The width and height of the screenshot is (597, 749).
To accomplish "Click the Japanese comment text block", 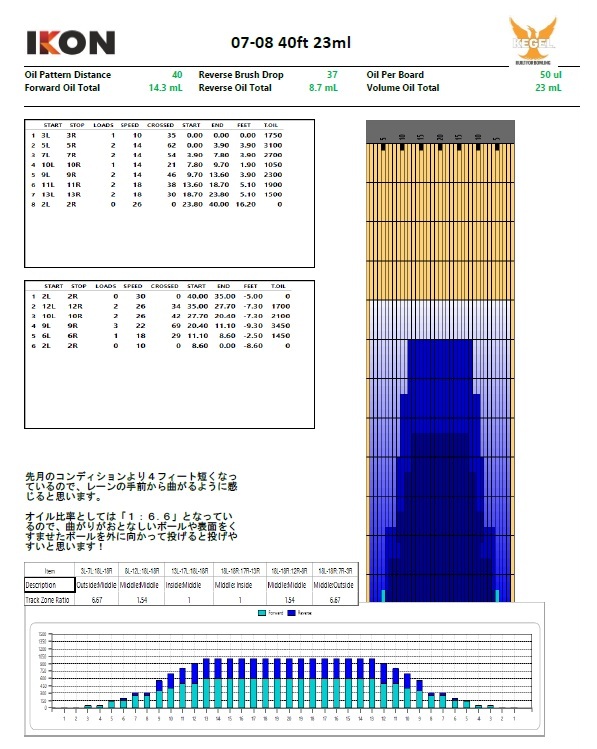I will (x=131, y=511).
